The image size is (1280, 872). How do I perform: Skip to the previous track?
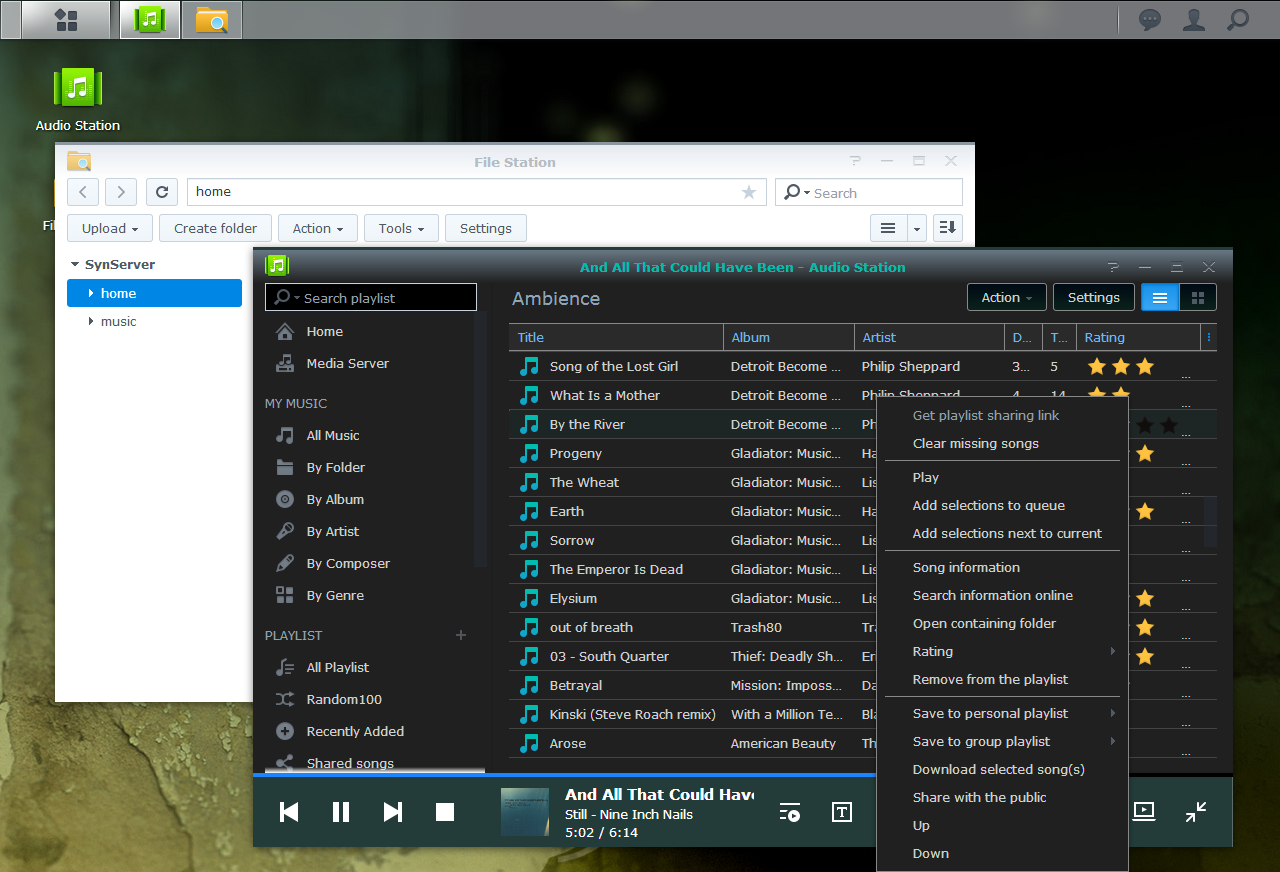tap(289, 812)
